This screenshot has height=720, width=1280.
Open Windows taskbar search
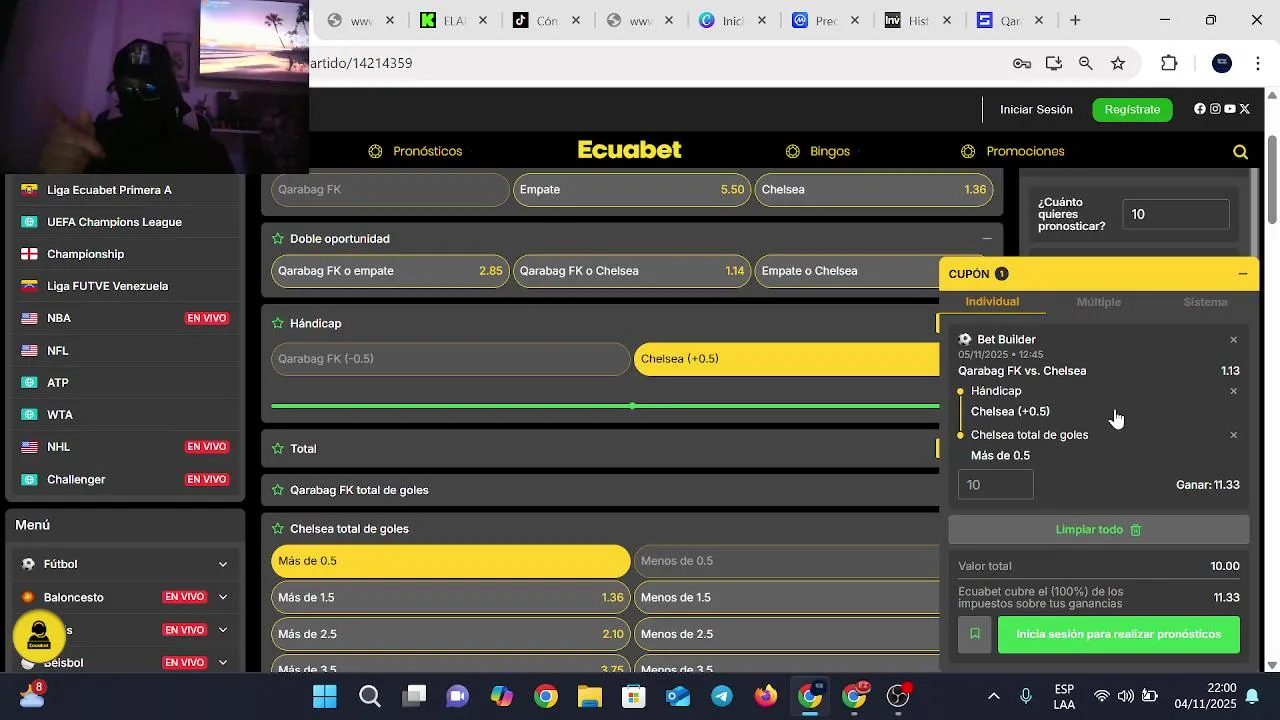click(370, 696)
